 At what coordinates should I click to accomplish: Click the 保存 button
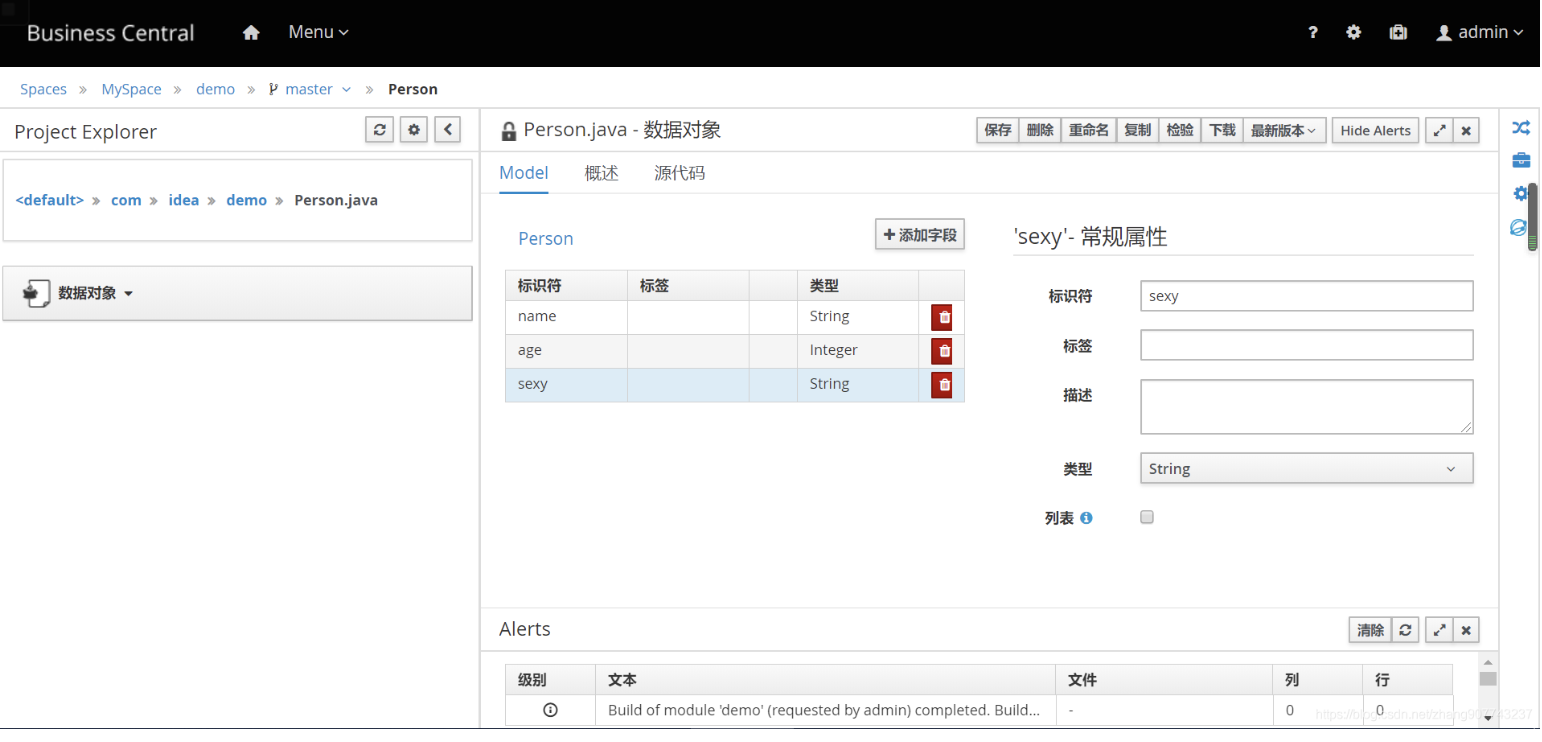pos(998,130)
